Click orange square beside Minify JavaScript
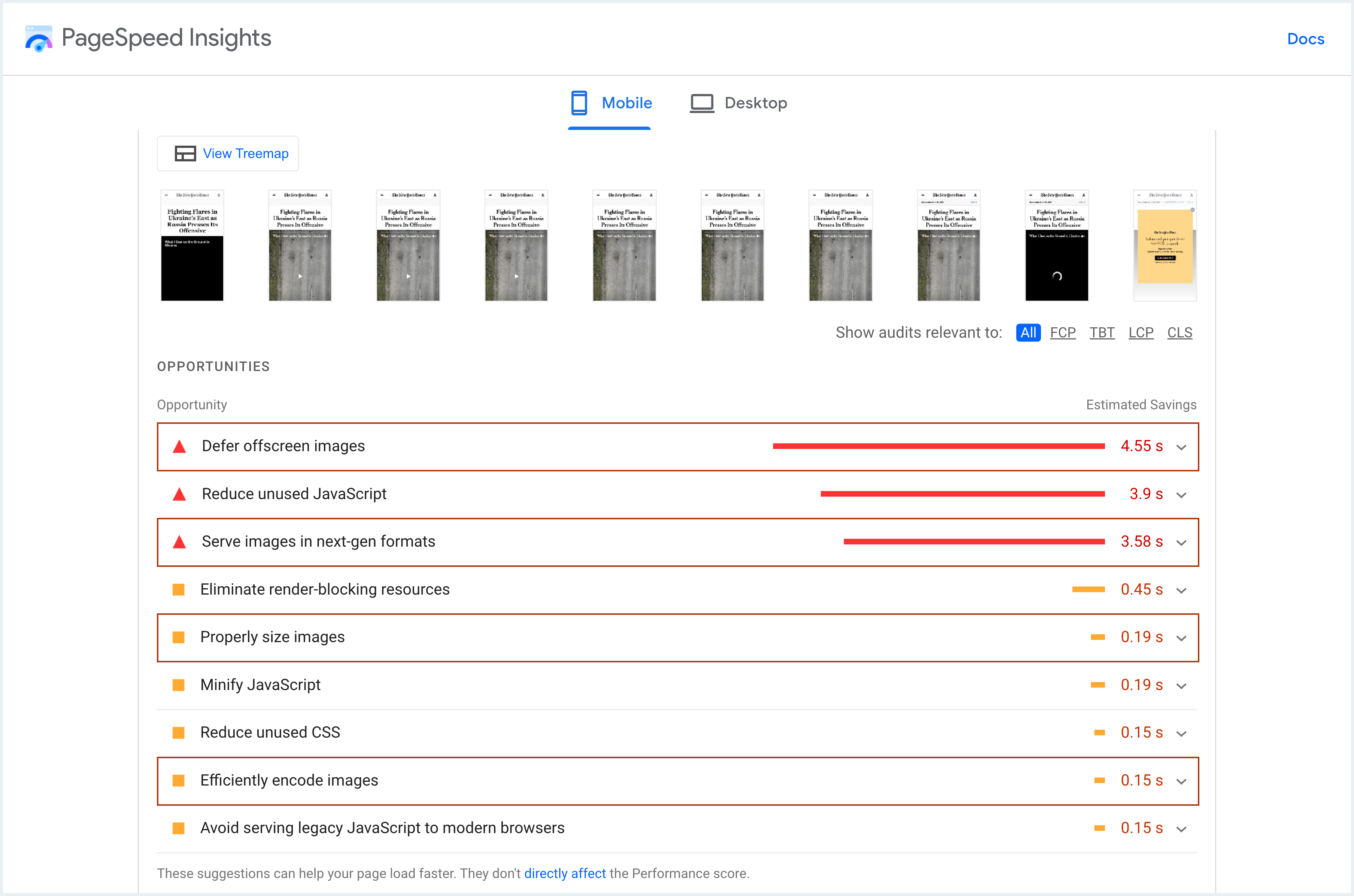1354x896 pixels. pos(179,685)
